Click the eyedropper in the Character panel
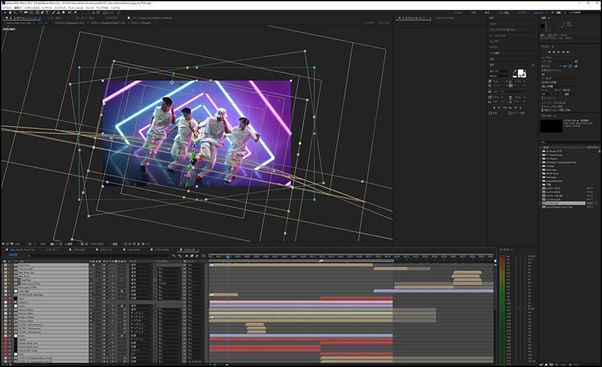Viewport: 602px width, 367px height. click(x=514, y=71)
